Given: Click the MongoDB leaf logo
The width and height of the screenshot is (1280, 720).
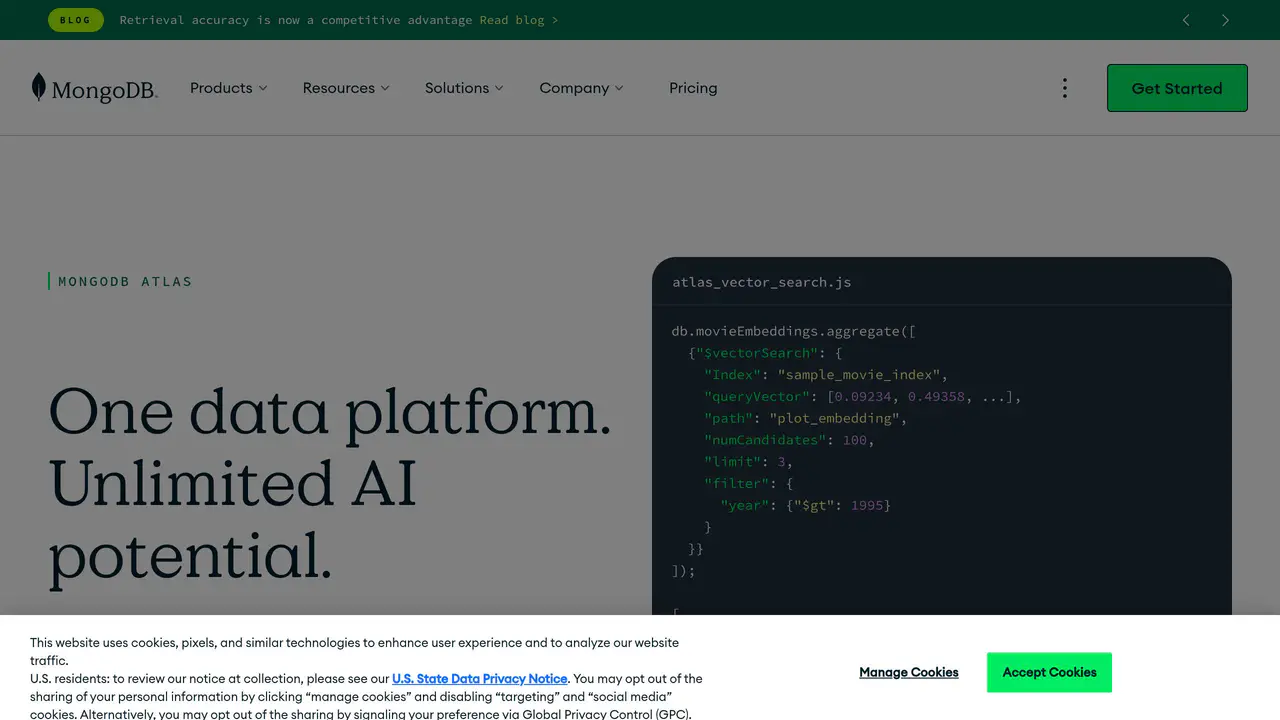Looking at the screenshot, I should coord(95,88).
